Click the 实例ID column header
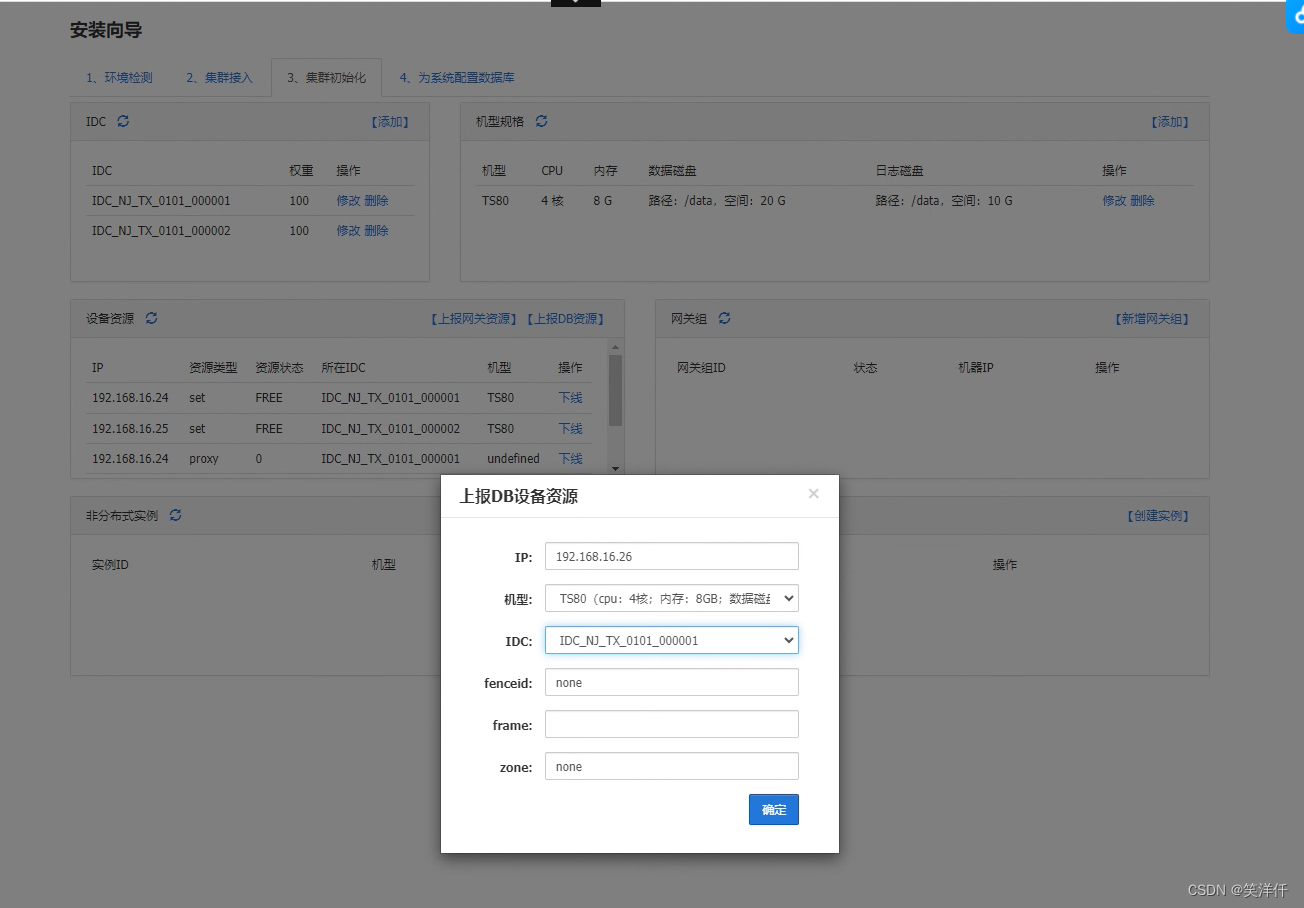 point(110,565)
